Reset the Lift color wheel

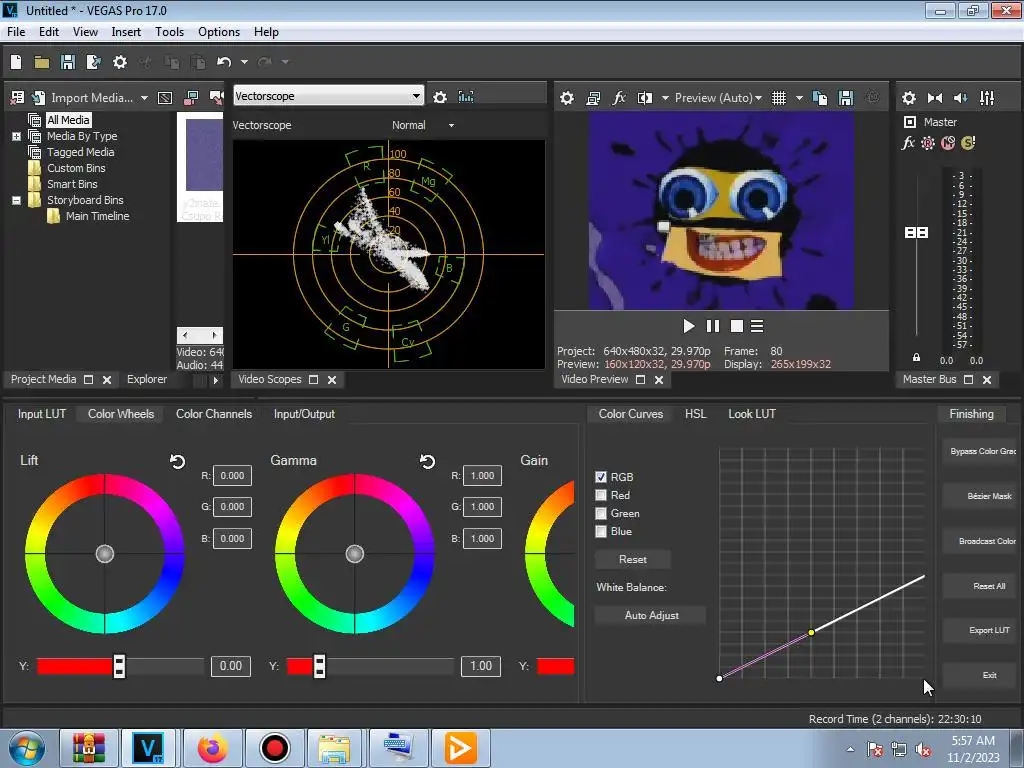tap(178, 462)
